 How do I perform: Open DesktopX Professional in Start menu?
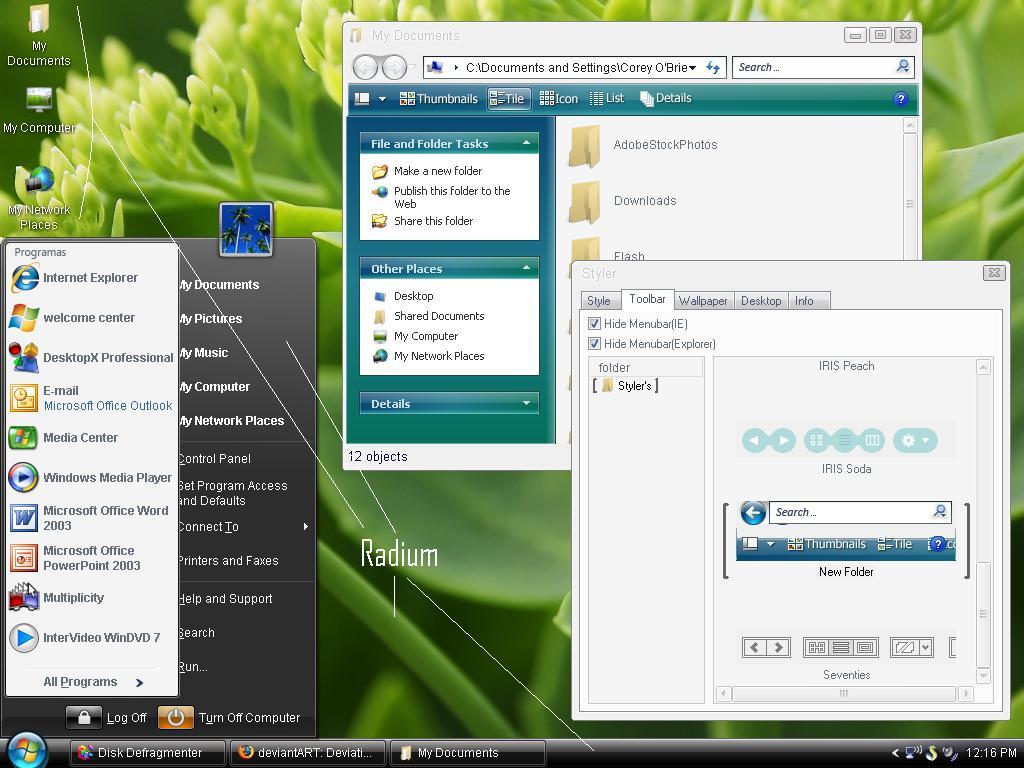(x=91, y=358)
